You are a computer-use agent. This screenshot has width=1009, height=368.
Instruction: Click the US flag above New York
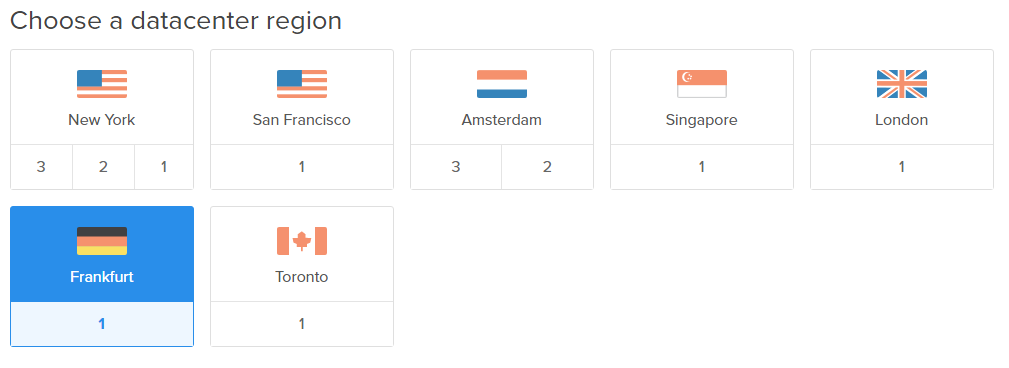coord(102,84)
